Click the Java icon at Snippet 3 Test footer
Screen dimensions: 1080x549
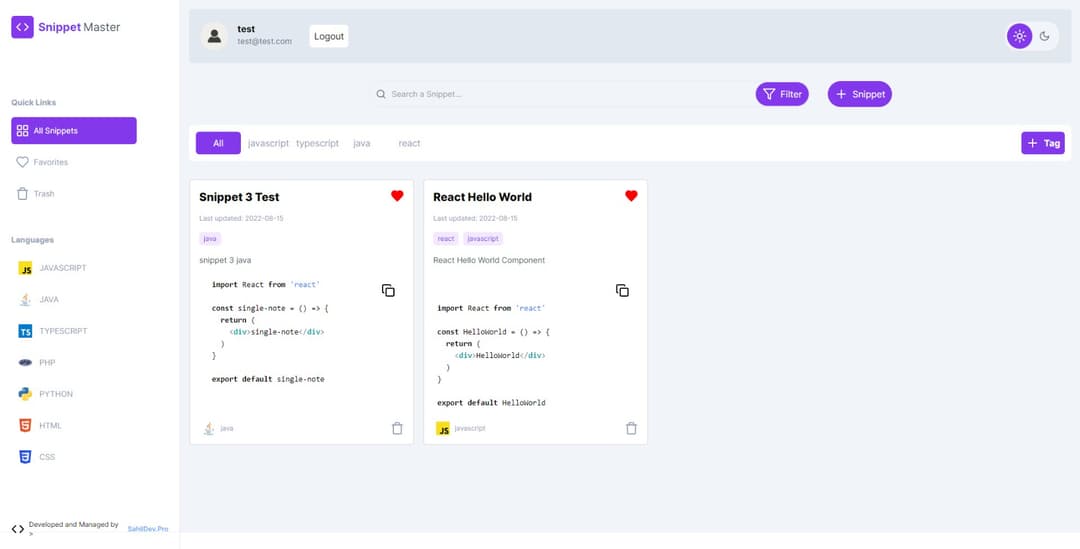pos(209,428)
